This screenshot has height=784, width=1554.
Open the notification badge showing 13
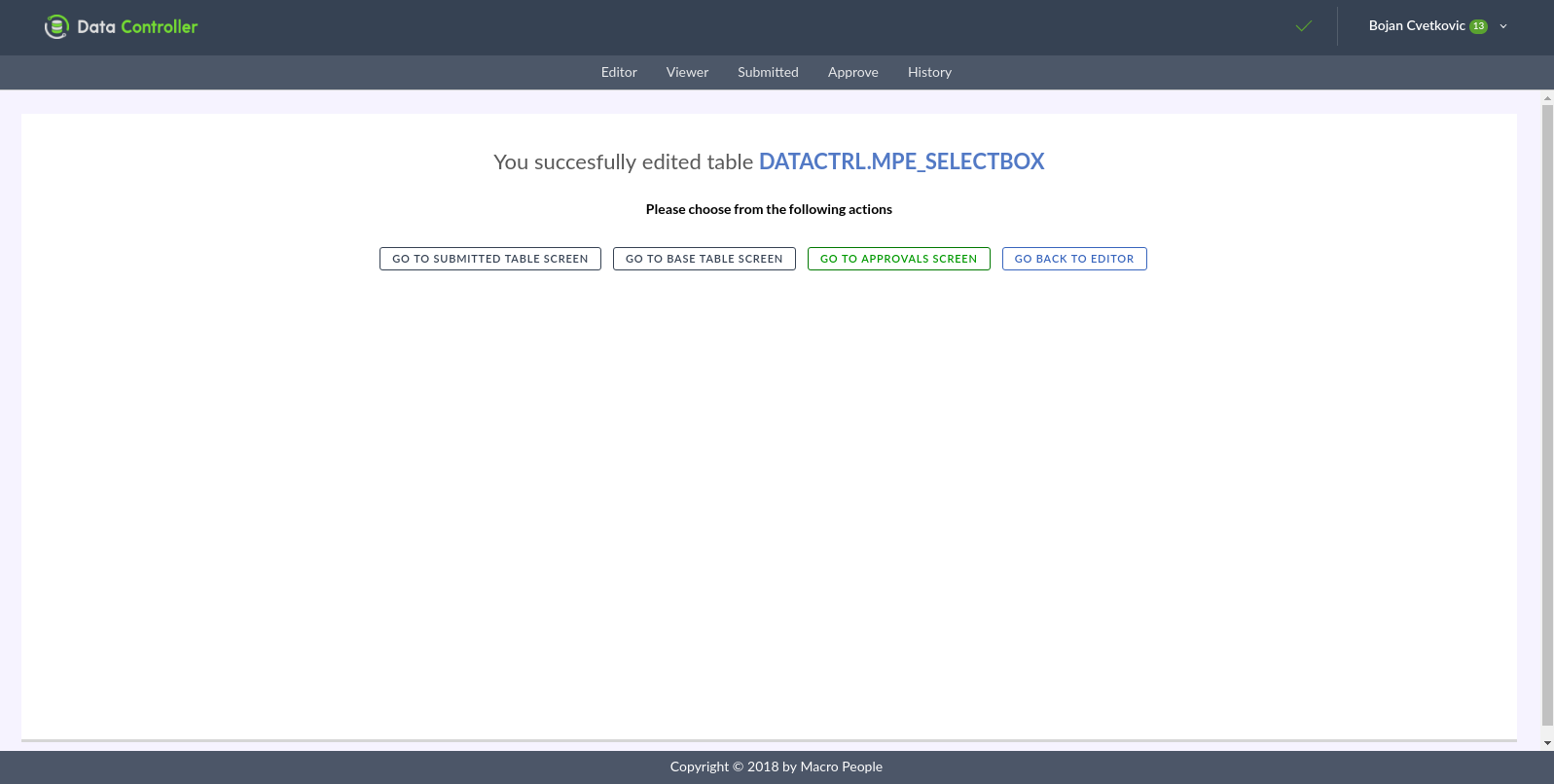tap(1478, 26)
